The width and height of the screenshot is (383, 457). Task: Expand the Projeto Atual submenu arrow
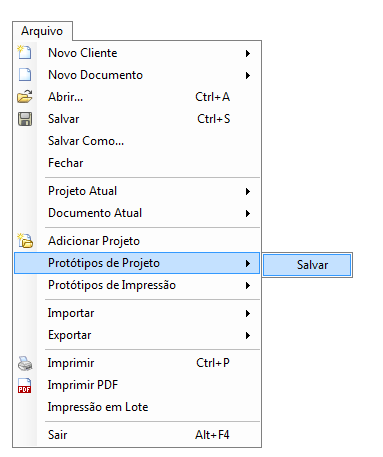coord(248,191)
